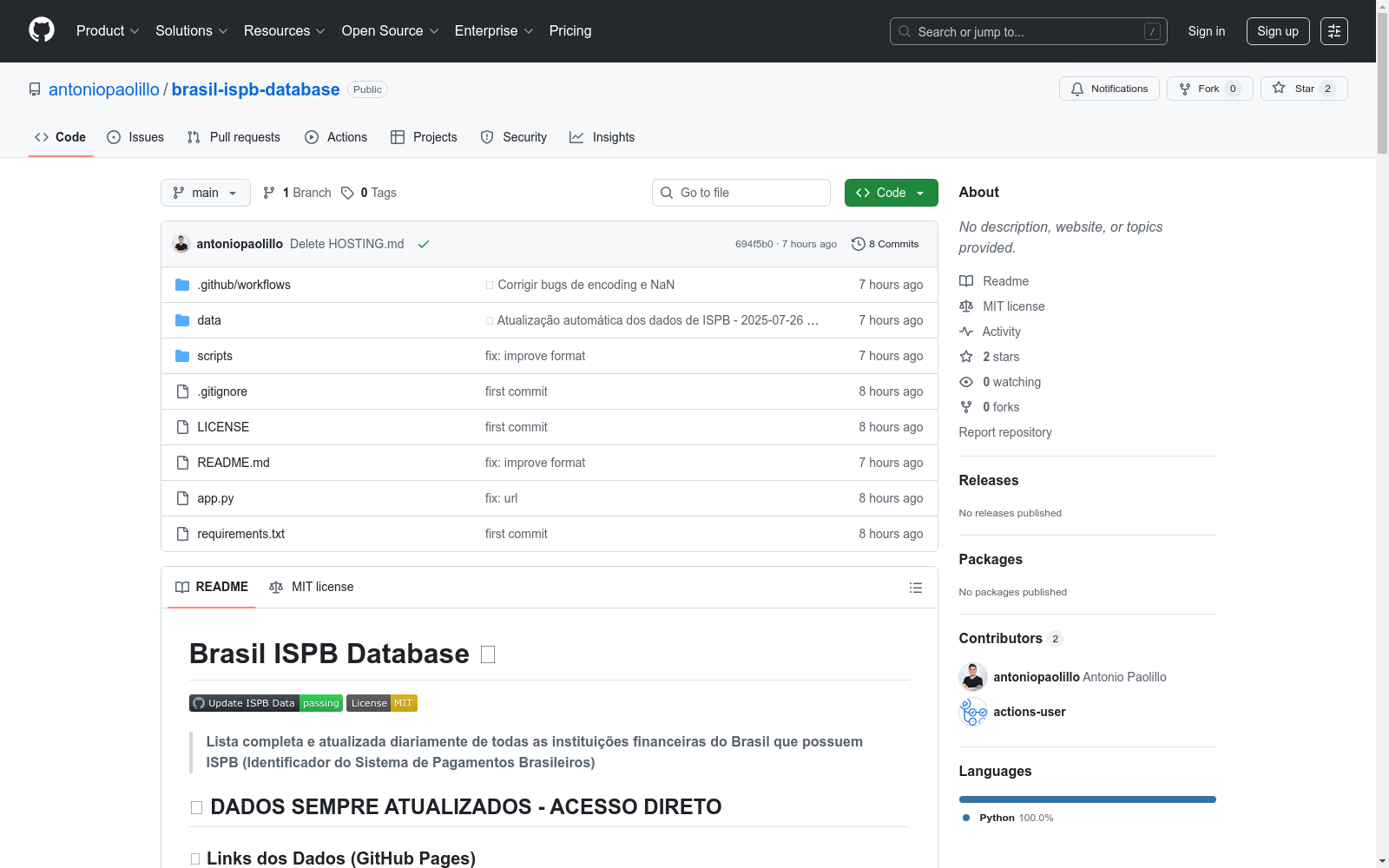Click the eye icon beside watching

[966, 382]
